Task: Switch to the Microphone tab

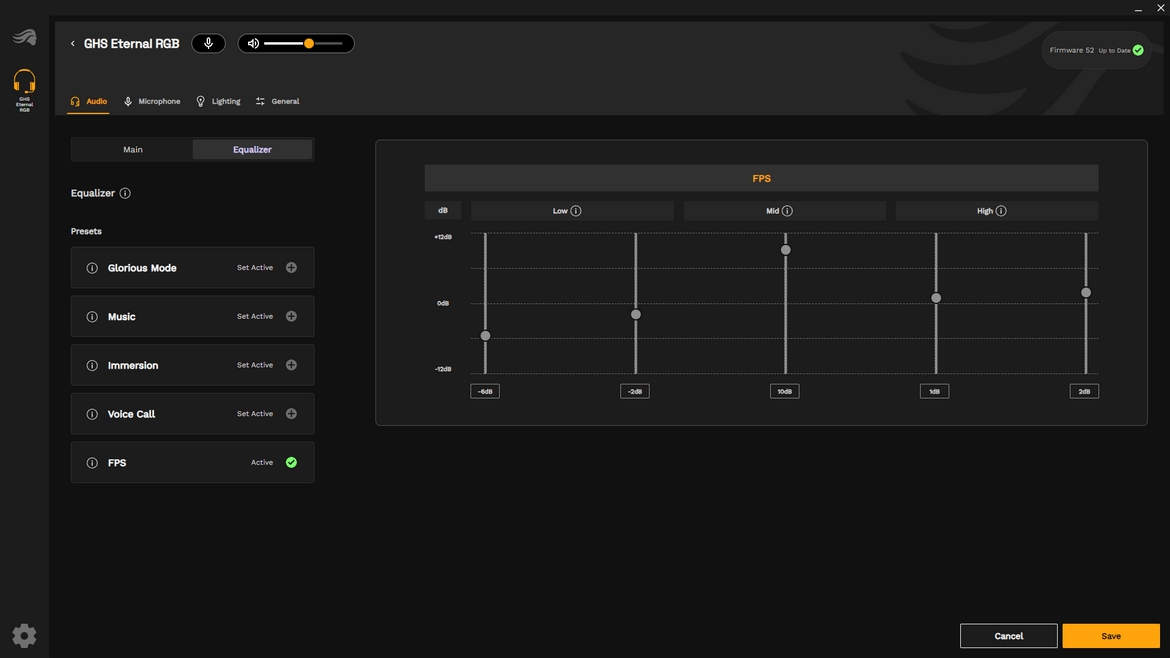Action: point(152,101)
